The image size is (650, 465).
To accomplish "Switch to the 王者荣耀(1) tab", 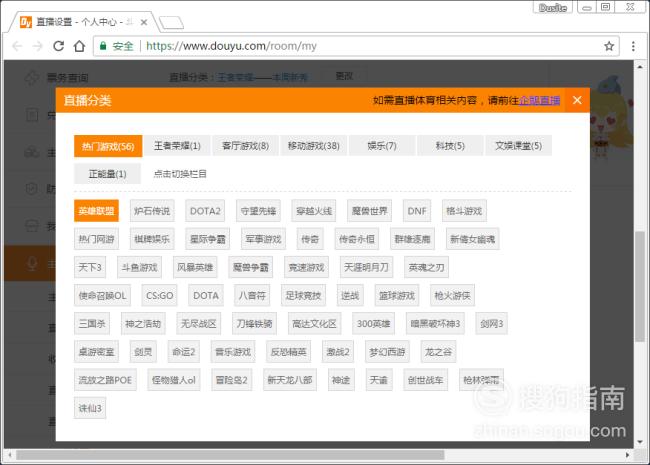I will pos(177,145).
